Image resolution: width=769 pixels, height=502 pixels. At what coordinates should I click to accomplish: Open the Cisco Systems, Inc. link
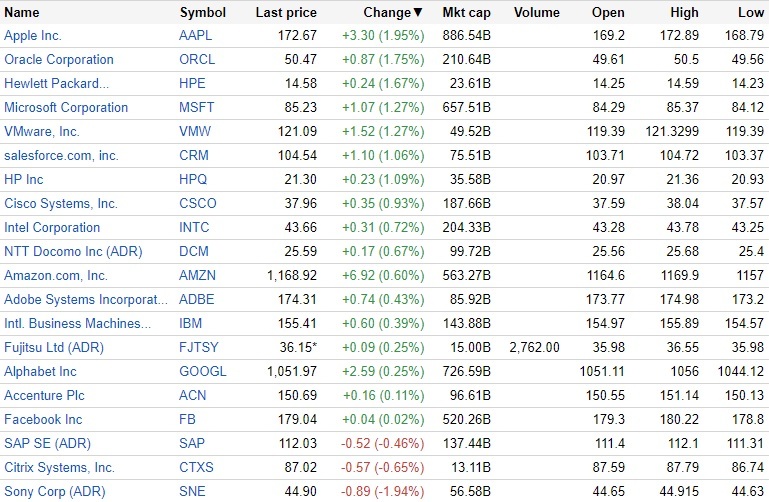click(61, 203)
